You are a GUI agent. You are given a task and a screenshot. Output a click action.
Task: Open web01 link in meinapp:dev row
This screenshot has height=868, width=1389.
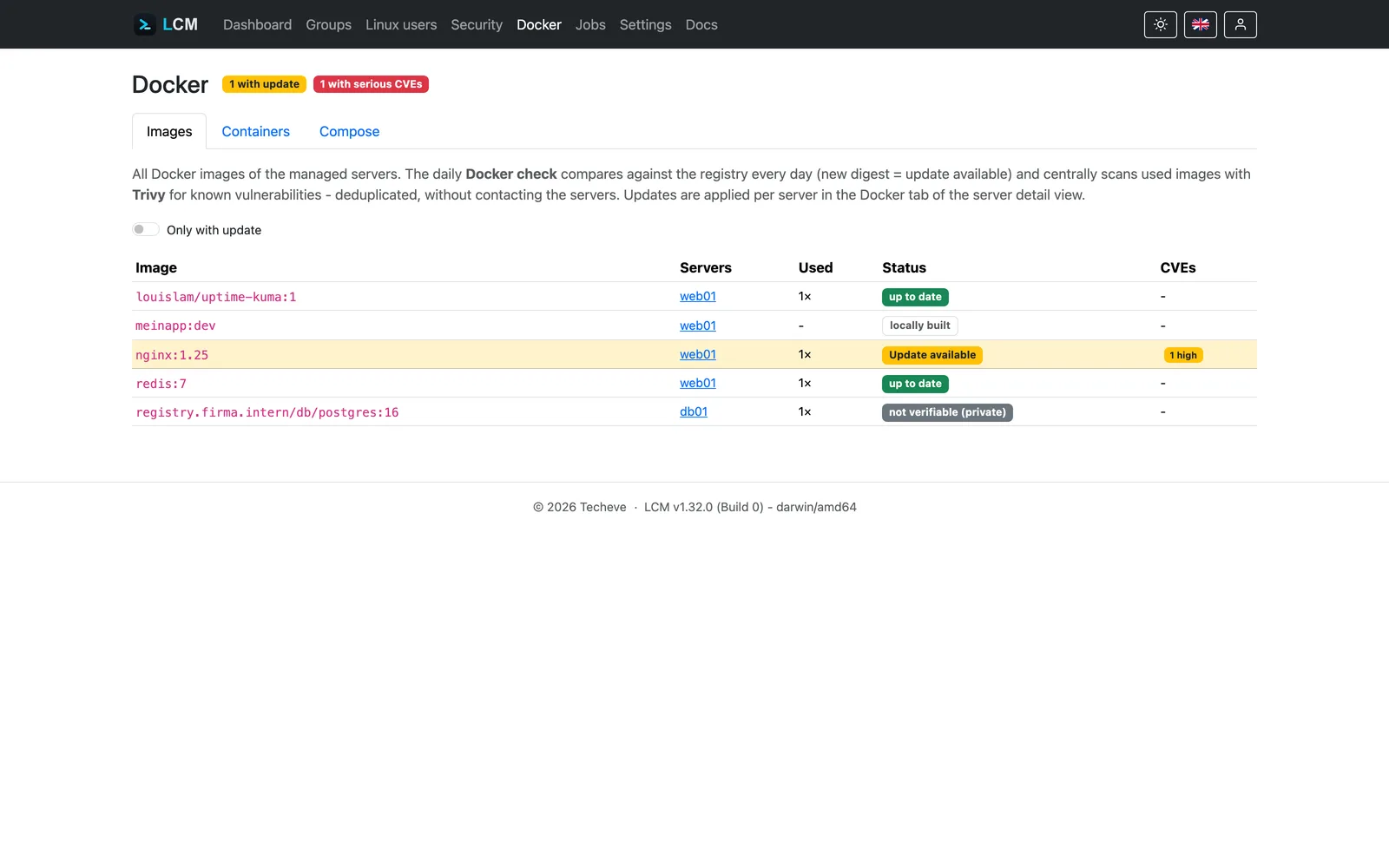[x=698, y=325]
